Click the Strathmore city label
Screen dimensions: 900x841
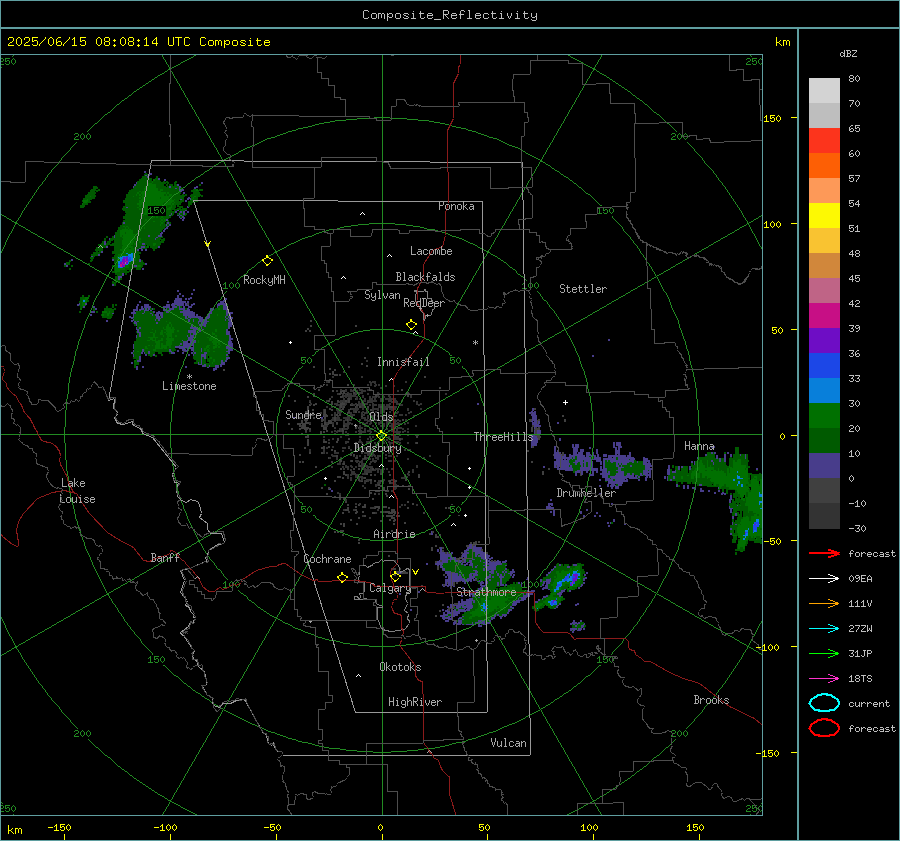[486, 592]
